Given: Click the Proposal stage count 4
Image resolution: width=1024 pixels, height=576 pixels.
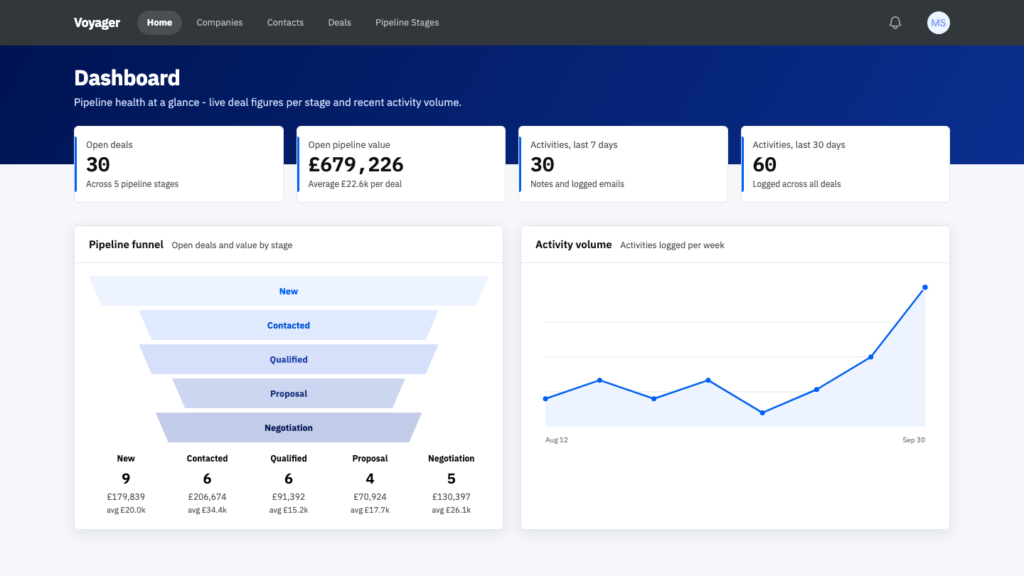Looking at the screenshot, I should (370, 479).
